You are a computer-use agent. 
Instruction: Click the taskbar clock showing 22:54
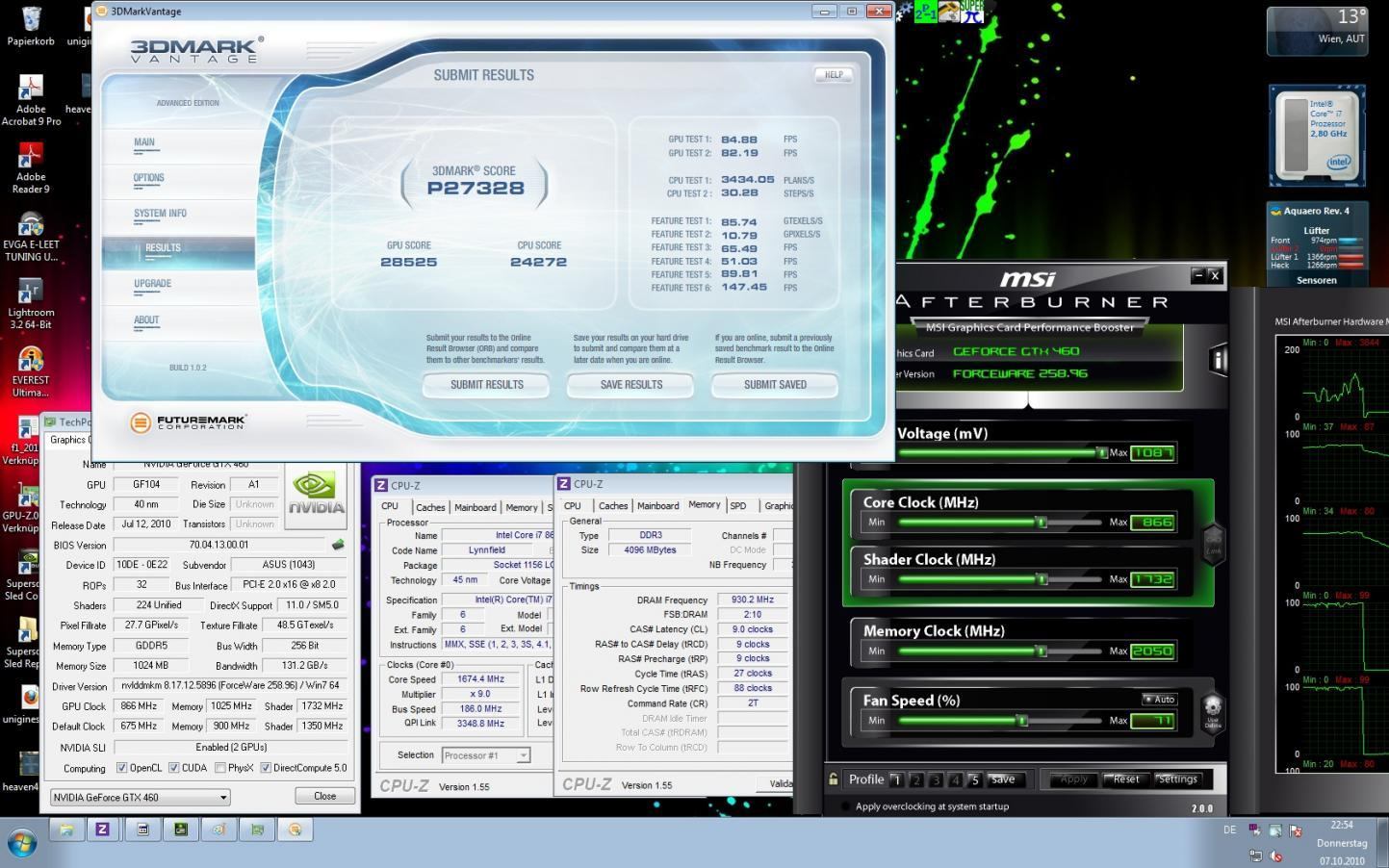[1342, 825]
